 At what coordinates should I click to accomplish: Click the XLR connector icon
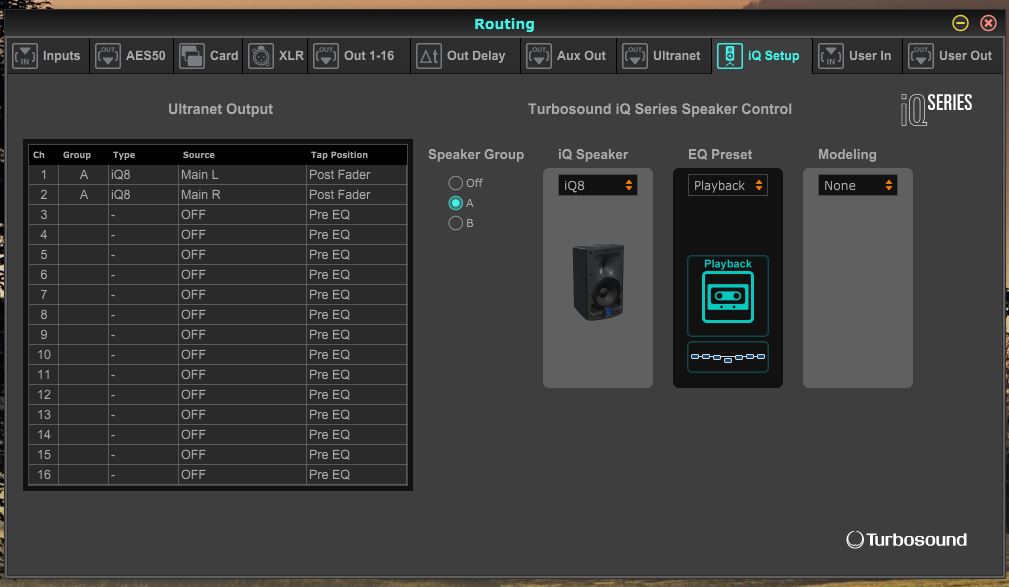click(x=261, y=56)
